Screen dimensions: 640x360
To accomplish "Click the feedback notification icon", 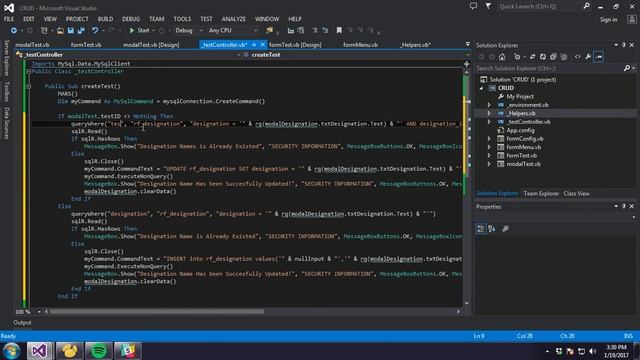I will coord(473,6).
